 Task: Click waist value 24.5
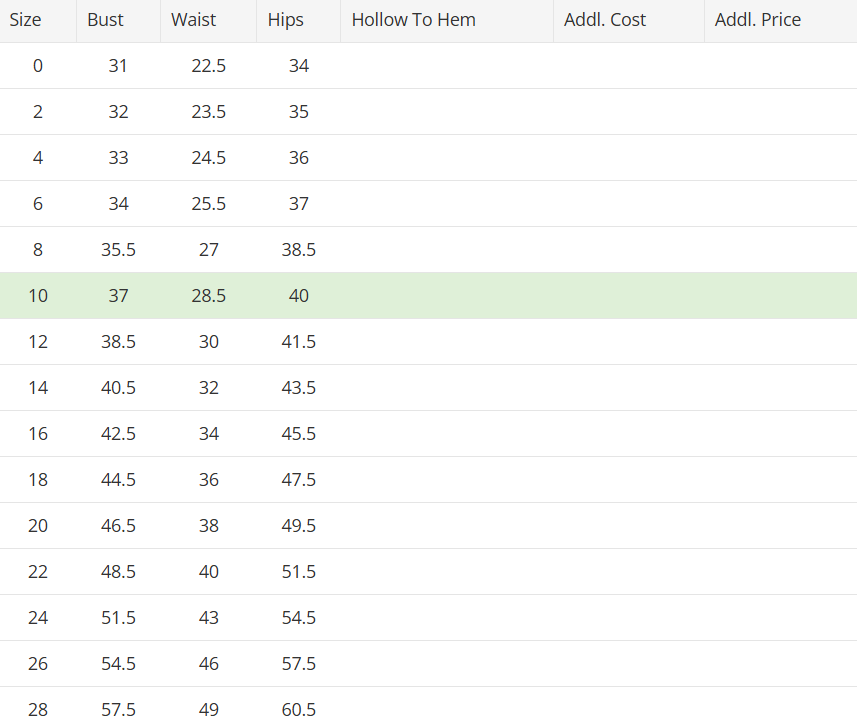tap(208, 157)
